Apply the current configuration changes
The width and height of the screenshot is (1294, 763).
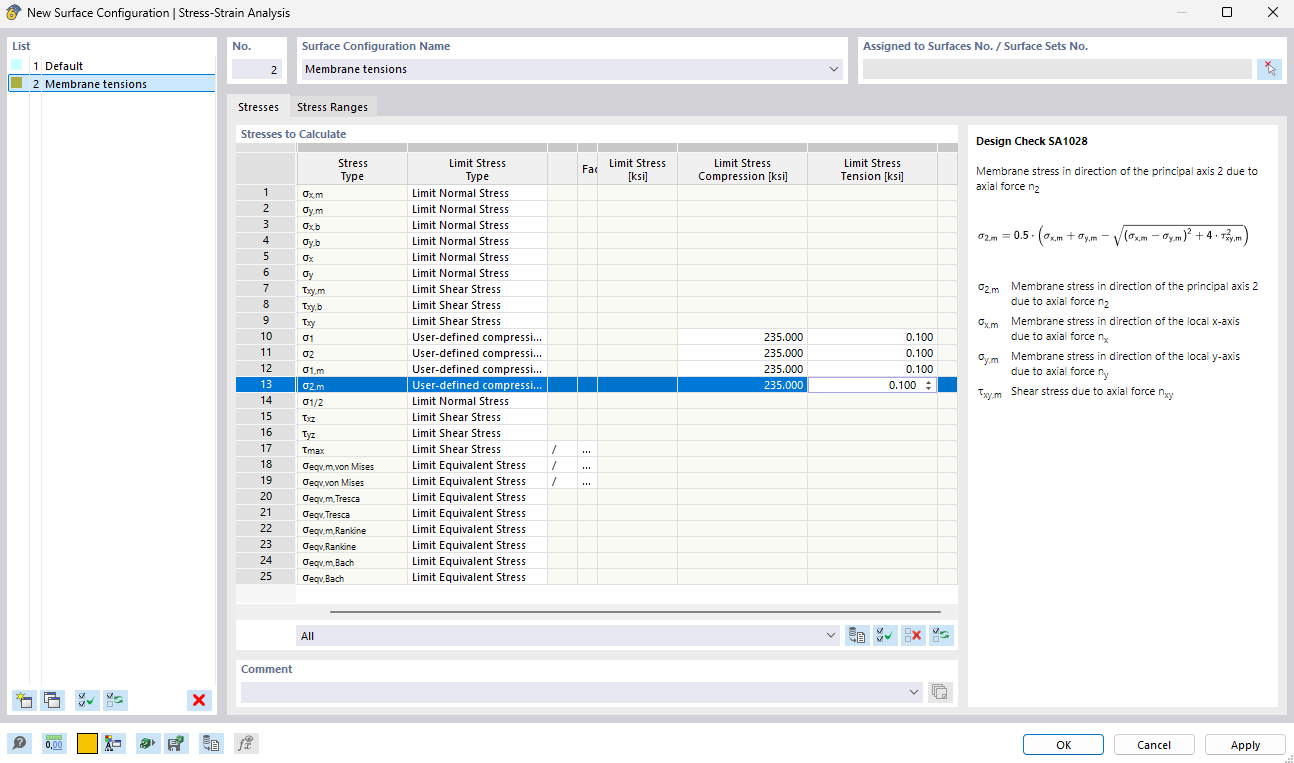point(1243,744)
